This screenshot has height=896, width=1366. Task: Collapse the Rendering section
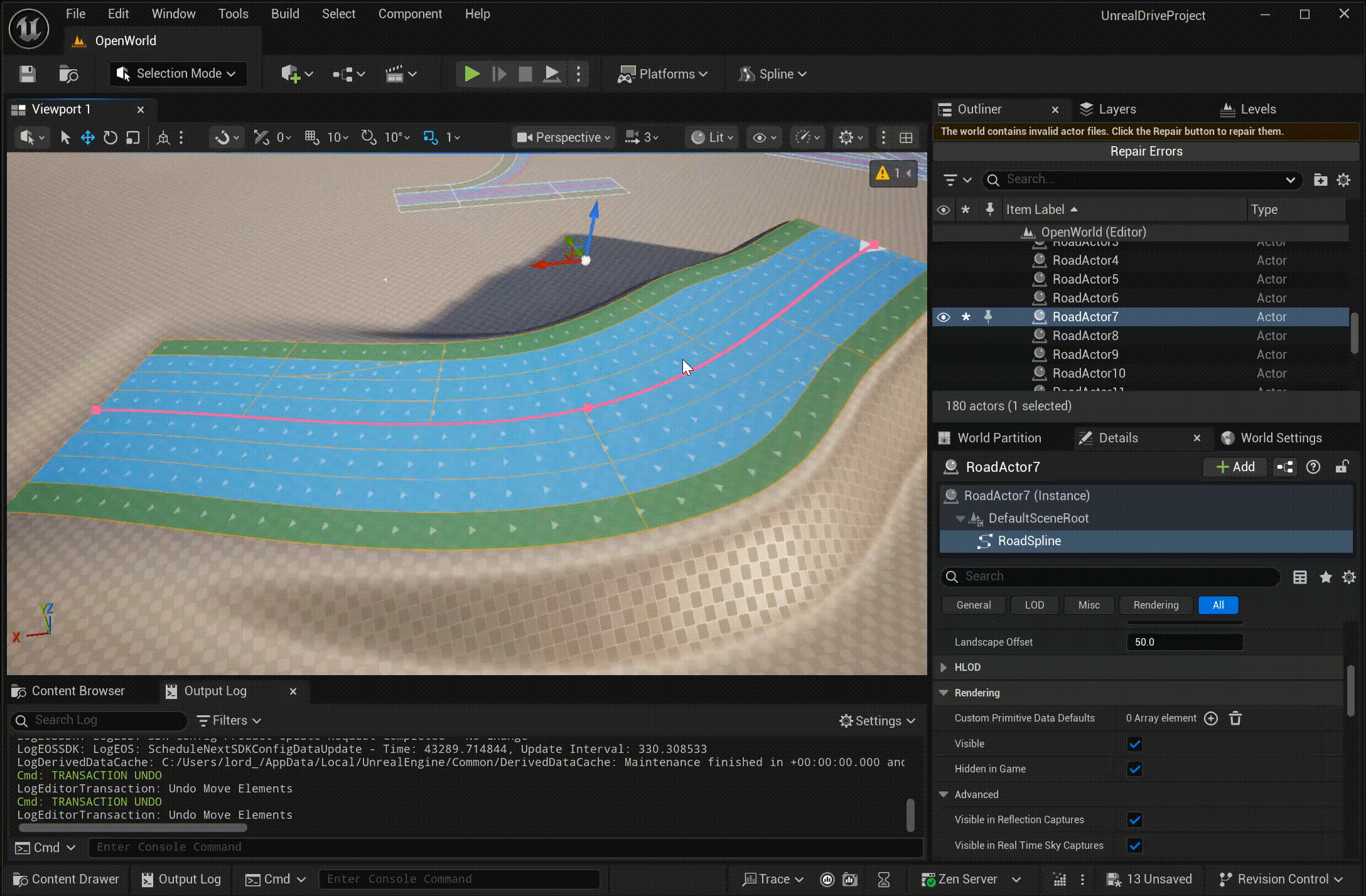[x=944, y=693]
